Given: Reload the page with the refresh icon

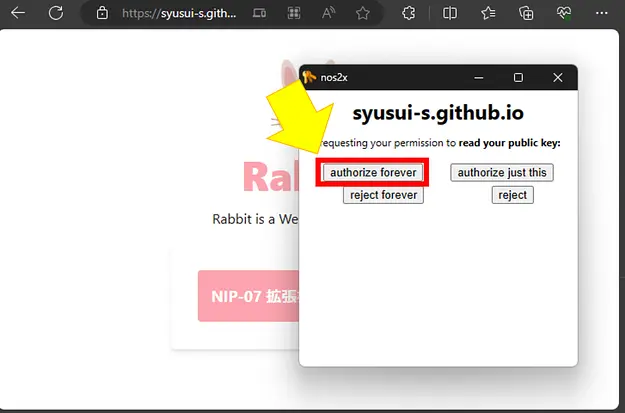Looking at the screenshot, I should pyautogui.click(x=56, y=13).
